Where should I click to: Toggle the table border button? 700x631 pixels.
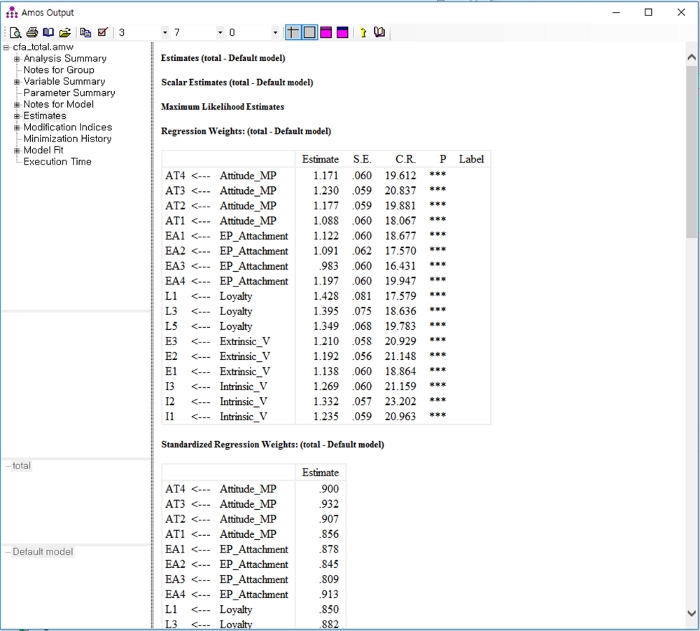click(310, 33)
